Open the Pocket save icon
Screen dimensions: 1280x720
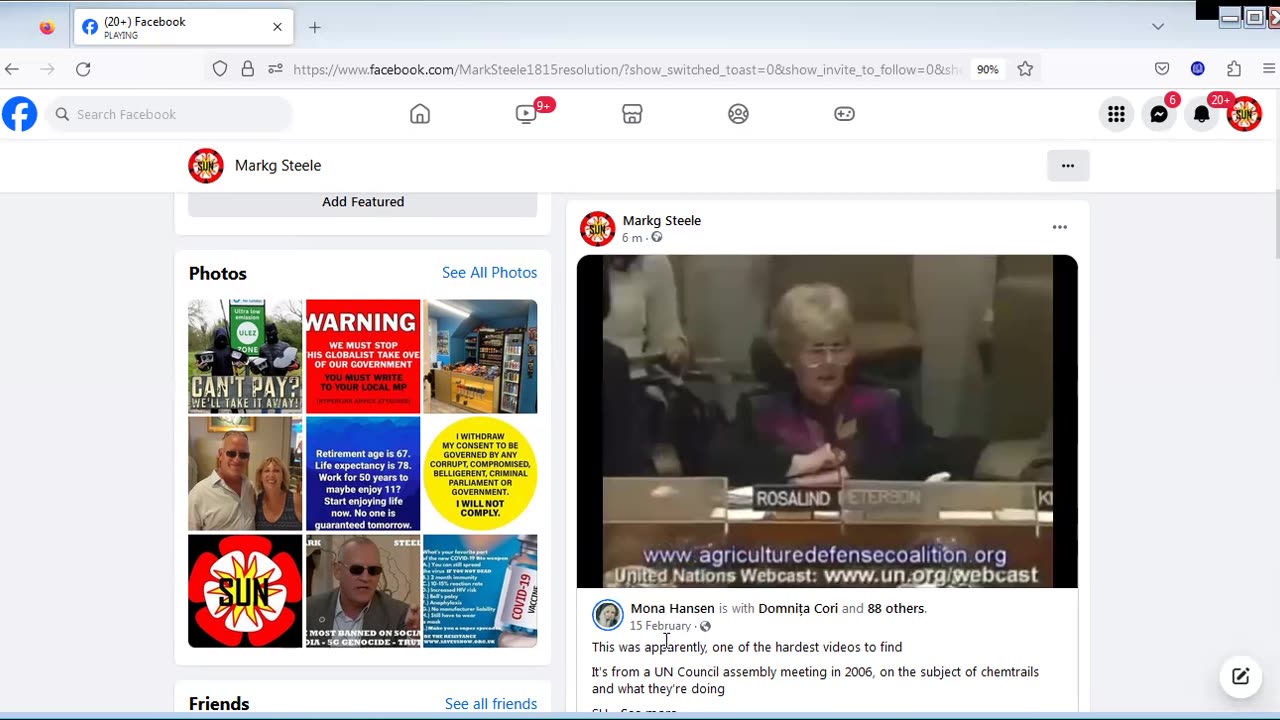click(x=1162, y=69)
